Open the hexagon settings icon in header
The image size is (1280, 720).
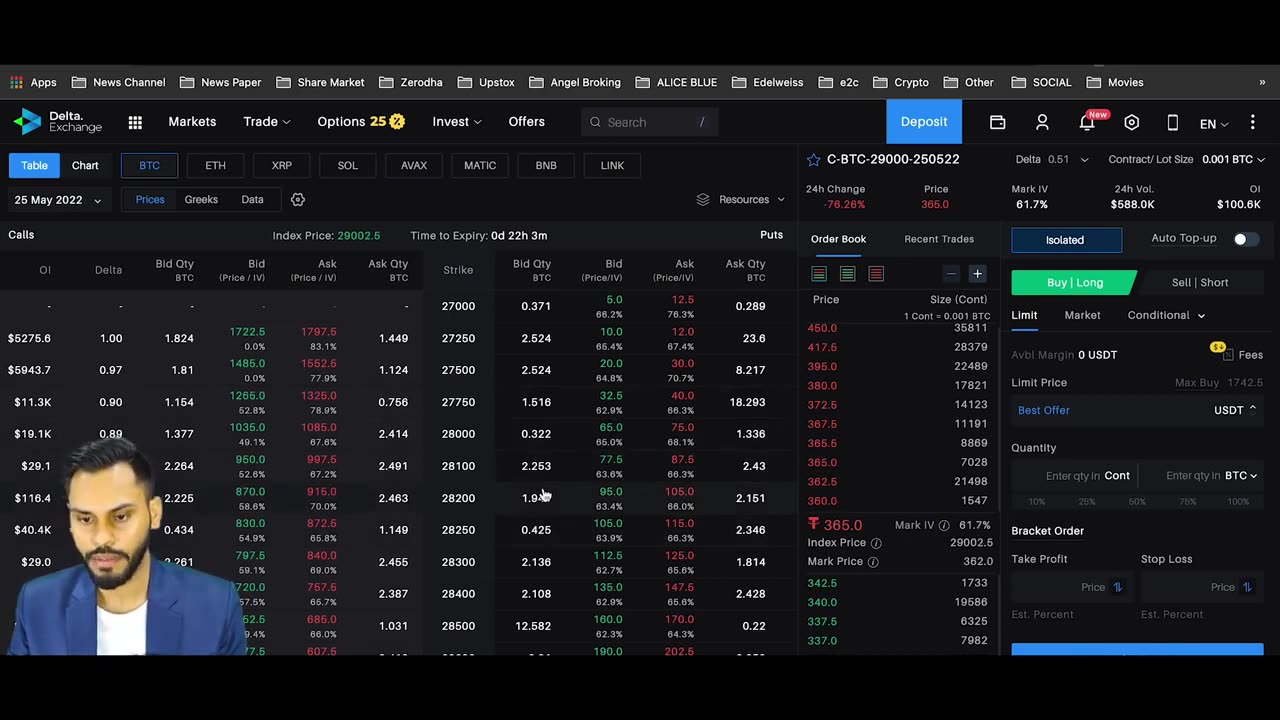coord(1131,122)
